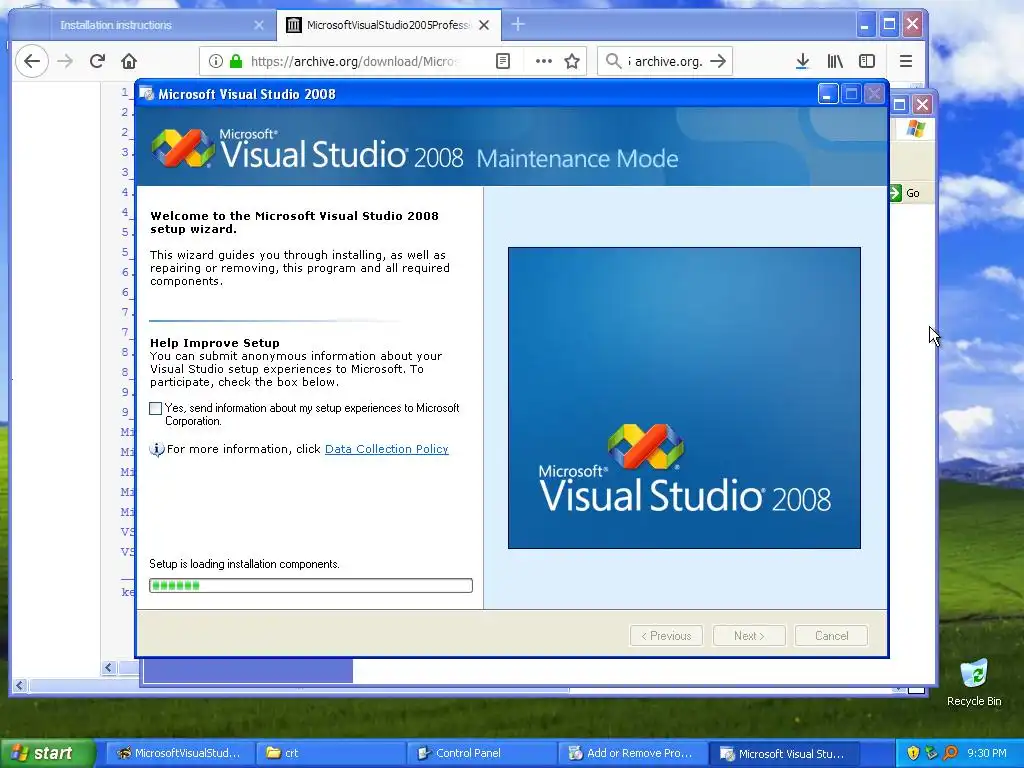
Task: Click the setup window title bar icon
Action: [147, 94]
